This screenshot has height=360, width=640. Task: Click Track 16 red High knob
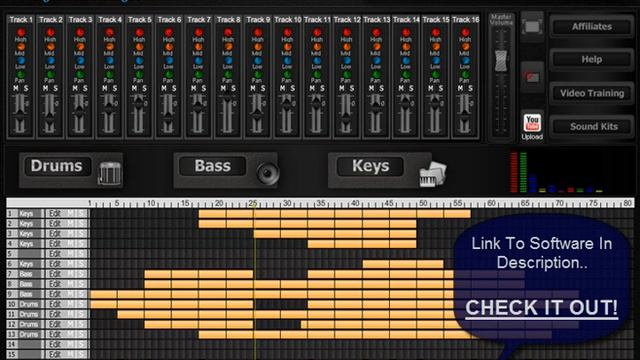pyautogui.click(x=465, y=32)
